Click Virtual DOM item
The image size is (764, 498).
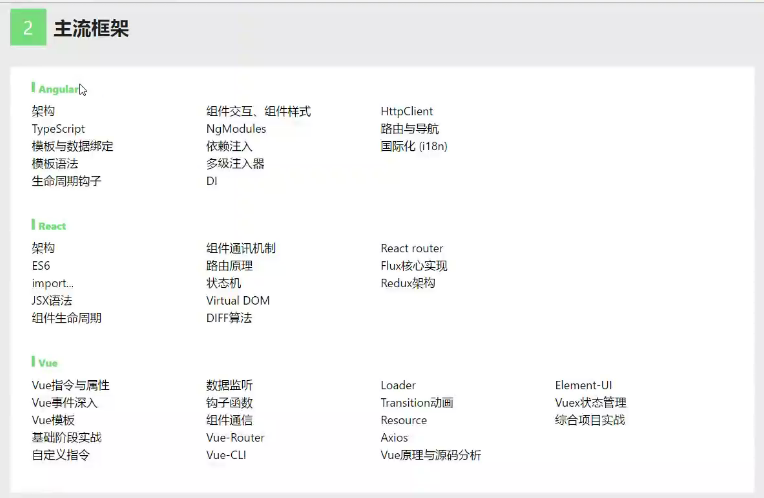pyautogui.click(x=238, y=301)
